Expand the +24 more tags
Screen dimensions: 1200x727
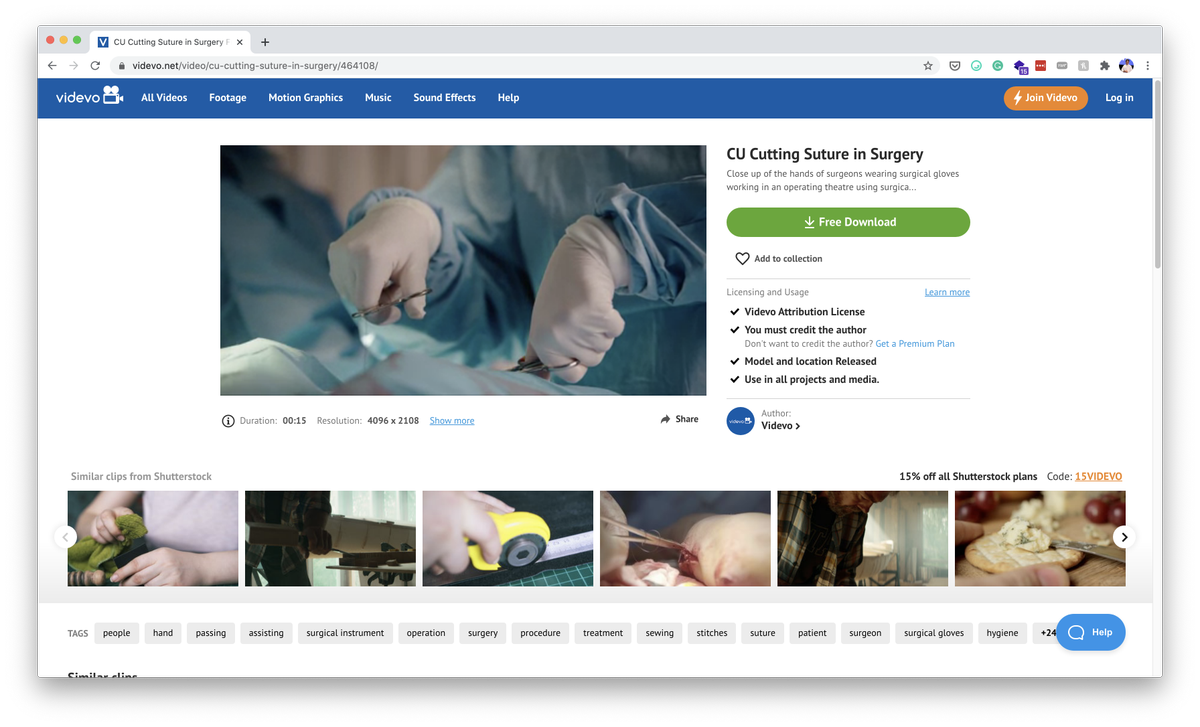1046,633
